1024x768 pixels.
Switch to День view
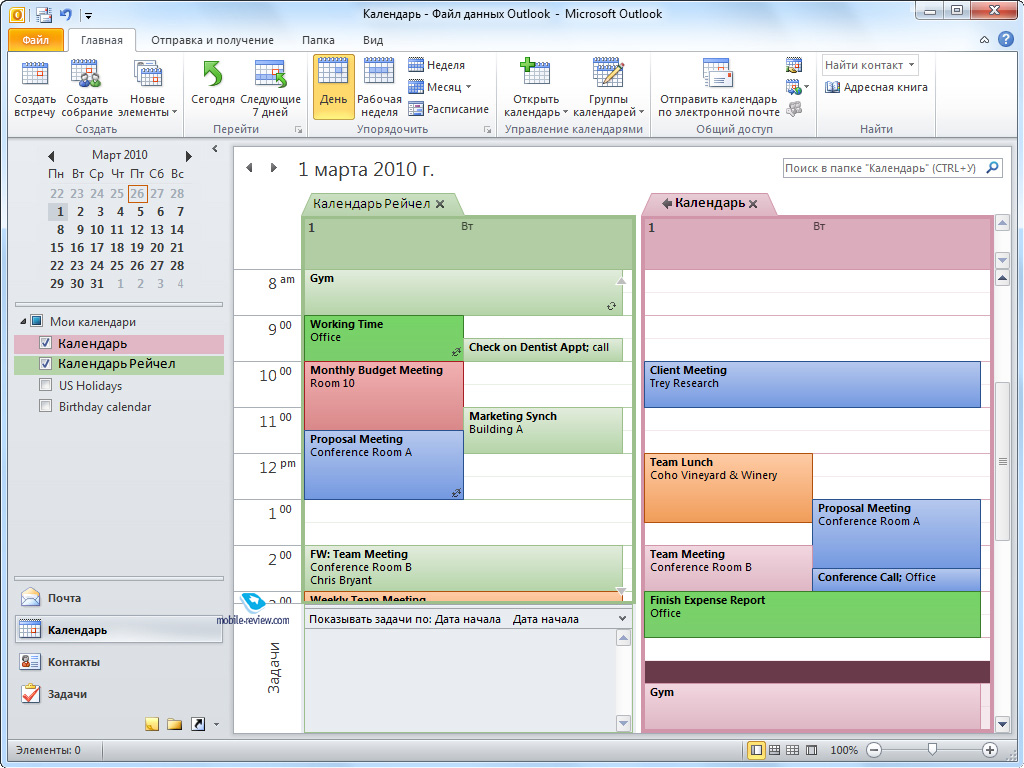[x=334, y=88]
